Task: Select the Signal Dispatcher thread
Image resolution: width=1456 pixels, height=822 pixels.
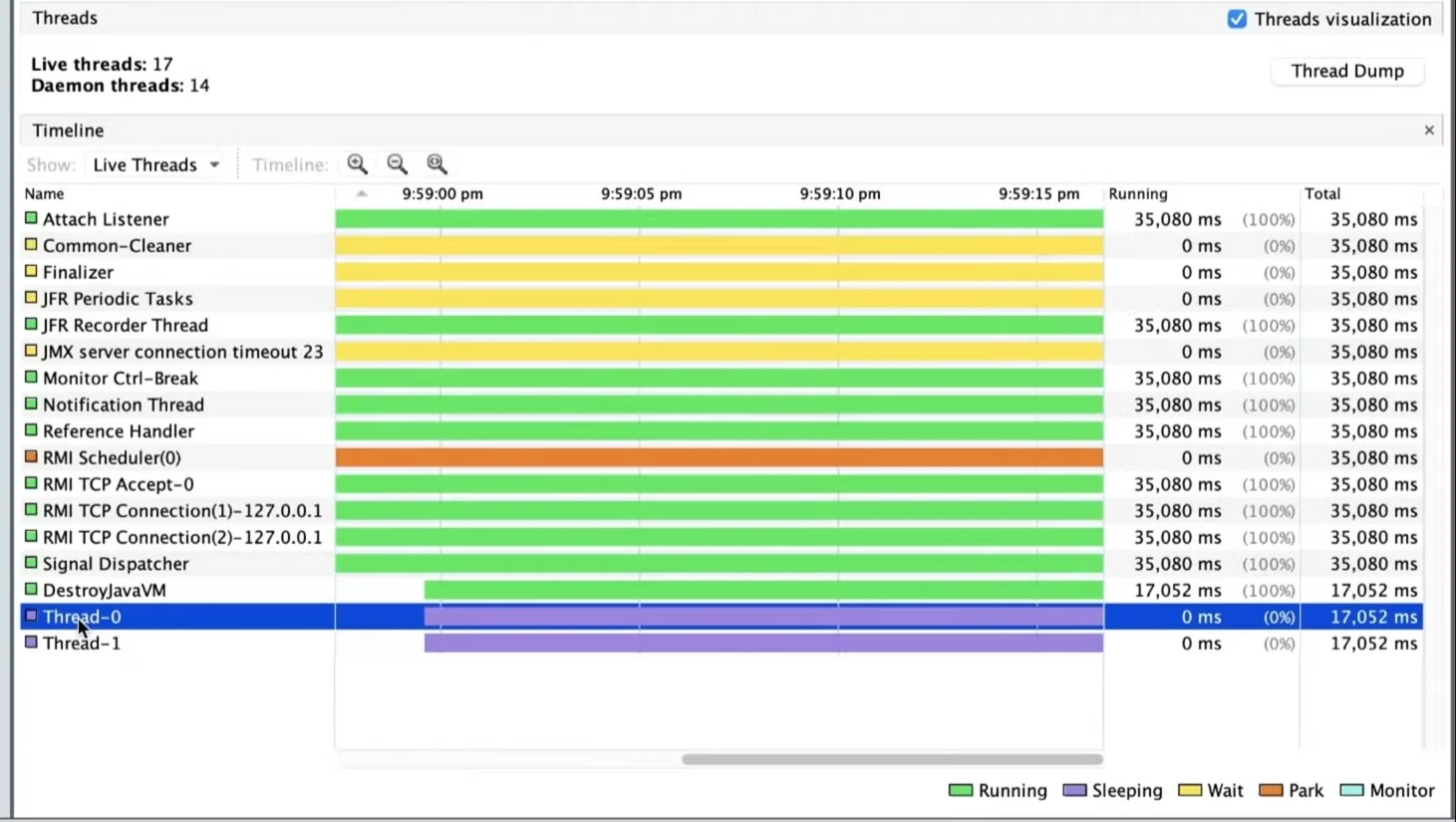Action: click(x=722, y=564)
